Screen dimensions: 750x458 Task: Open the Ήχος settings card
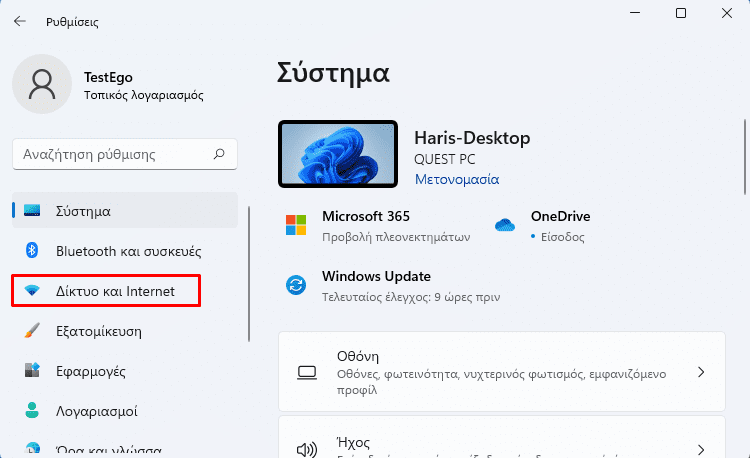pos(502,437)
